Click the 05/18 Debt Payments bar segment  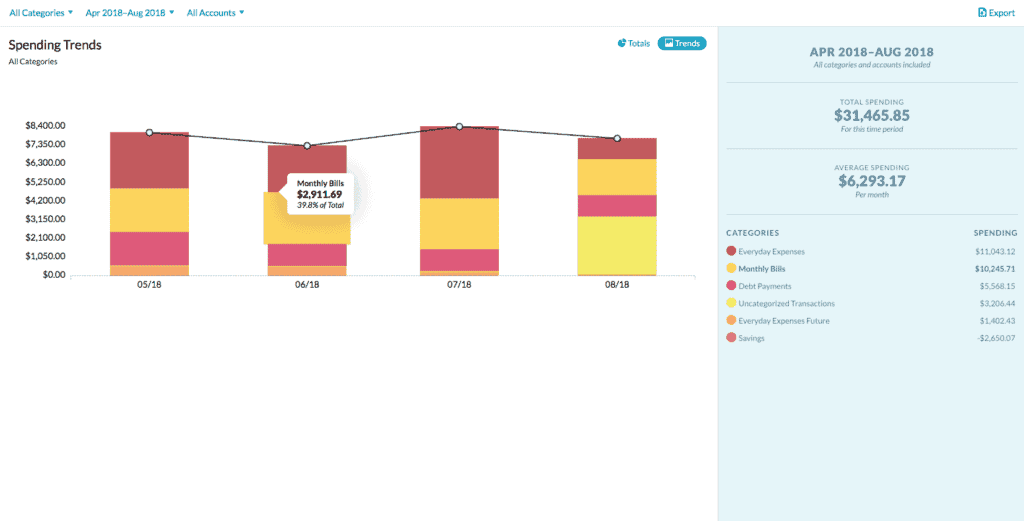(x=150, y=248)
